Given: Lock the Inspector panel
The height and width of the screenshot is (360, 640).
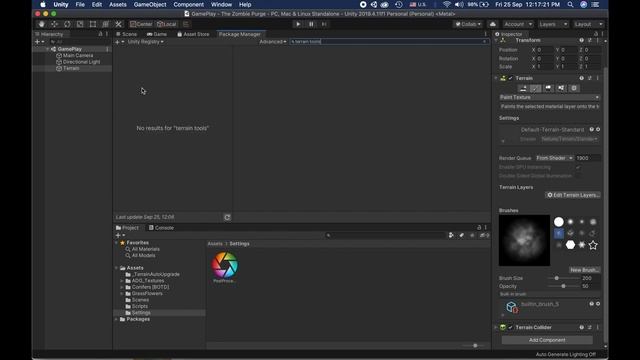Looking at the screenshot, I should [596, 34].
